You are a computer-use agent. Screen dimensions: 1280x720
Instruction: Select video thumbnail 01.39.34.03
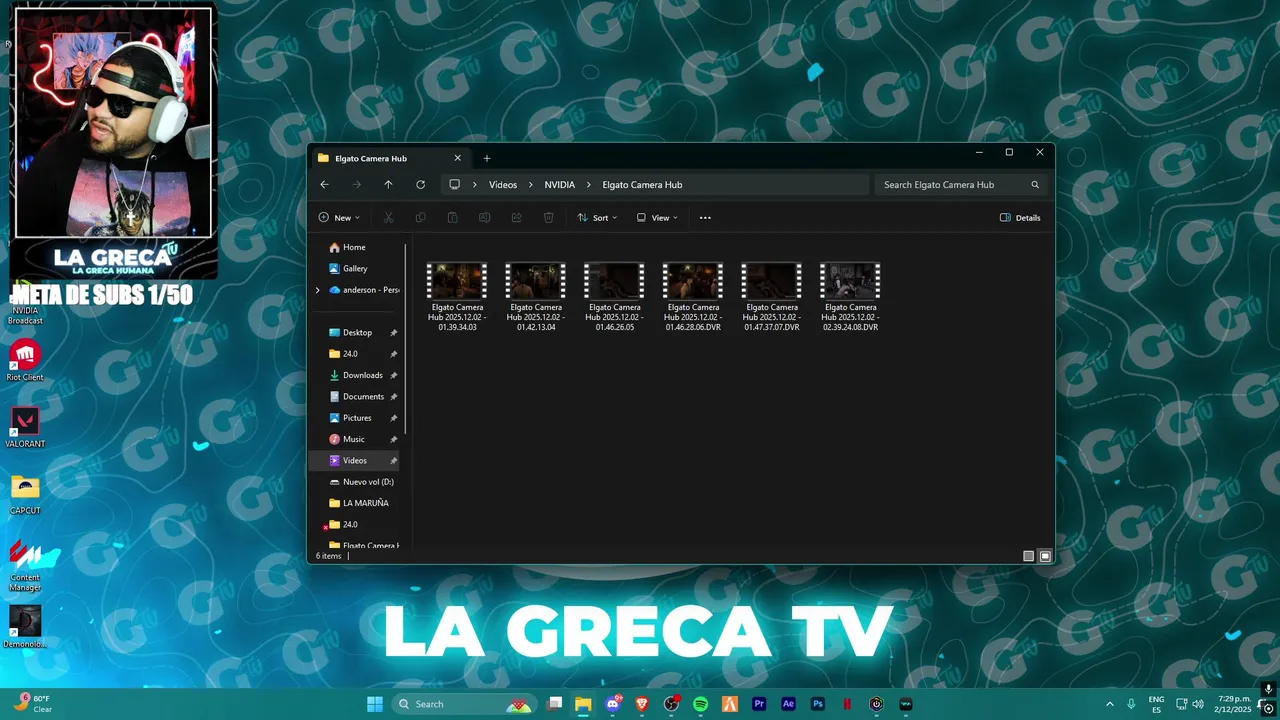pyautogui.click(x=457, y=281)
